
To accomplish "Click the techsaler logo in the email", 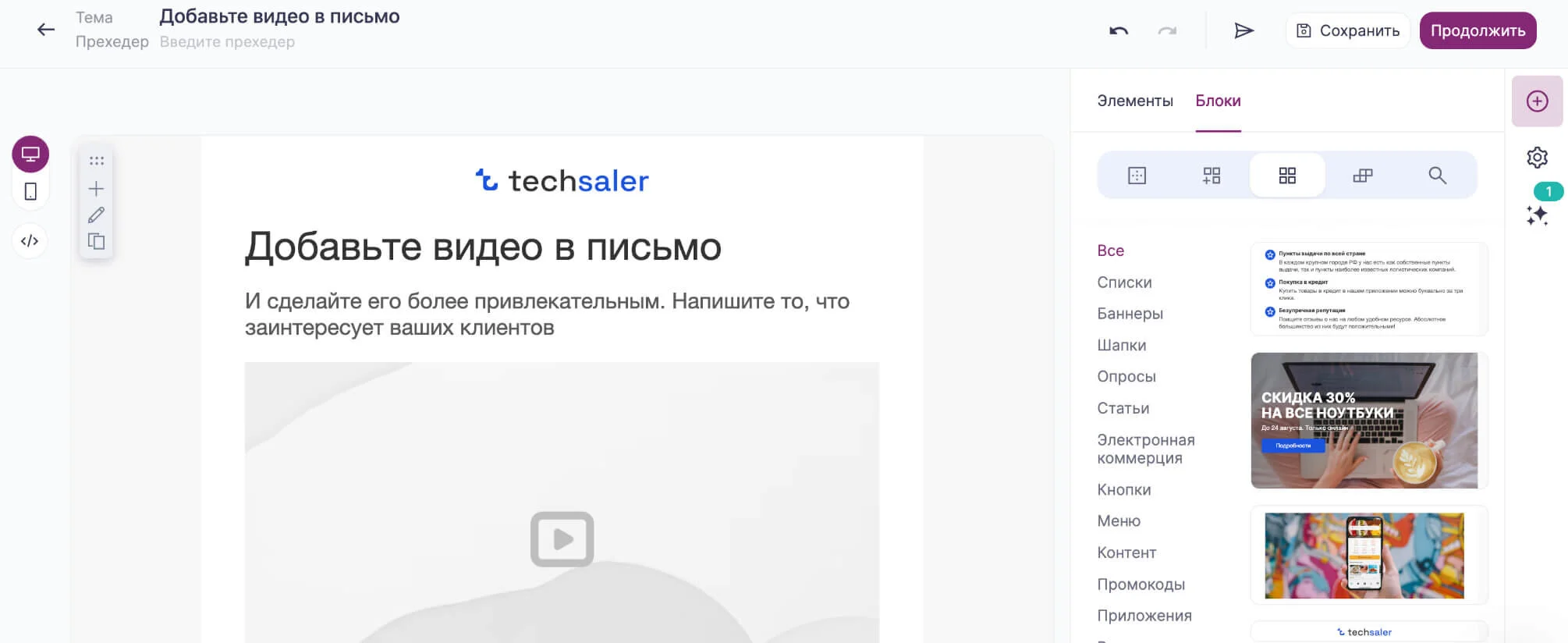I will [562, 180].
